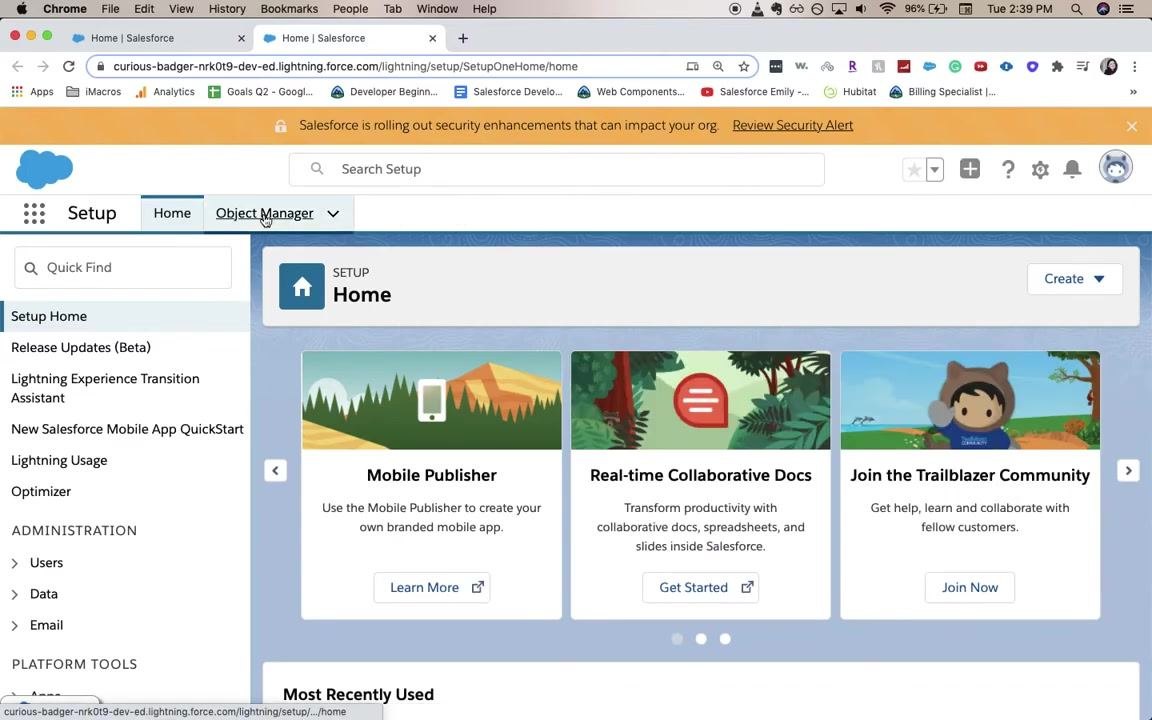Image resolution: width=1152 pixels, height=720 pixels.
Task: Show more bookmarks overflow chevron
Action: 1133,92
